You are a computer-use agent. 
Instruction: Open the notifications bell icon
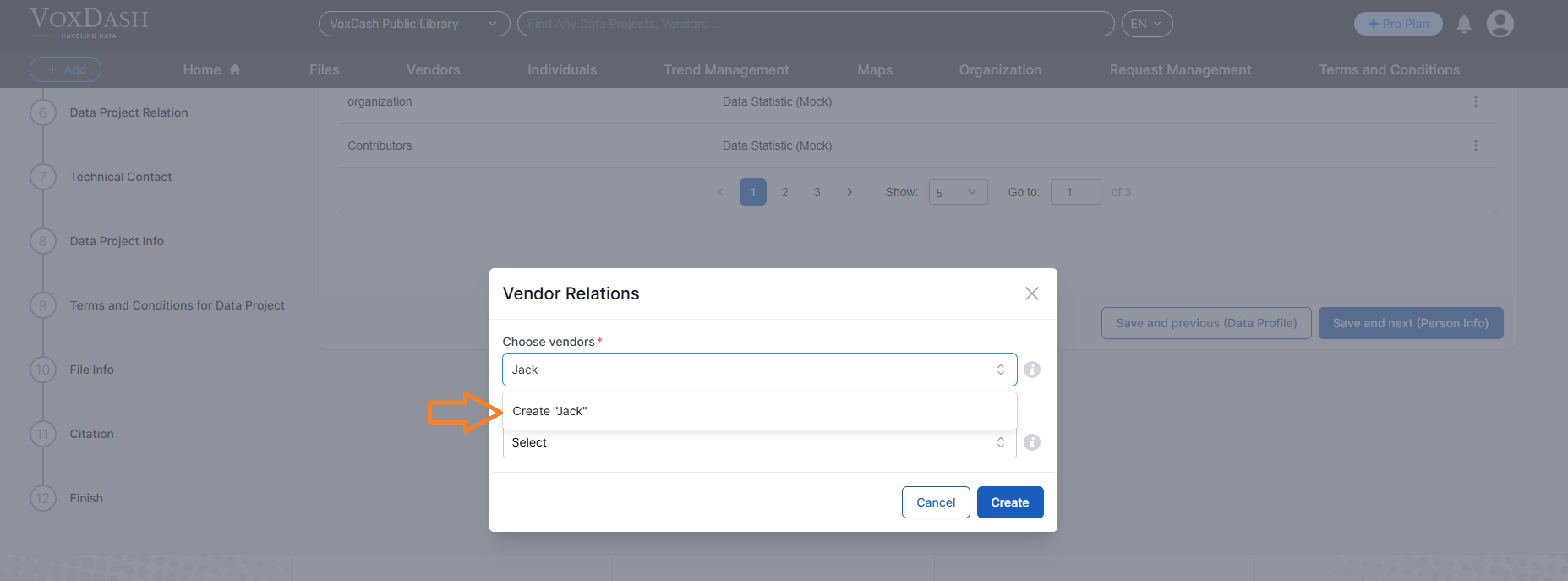[1464, 24]
